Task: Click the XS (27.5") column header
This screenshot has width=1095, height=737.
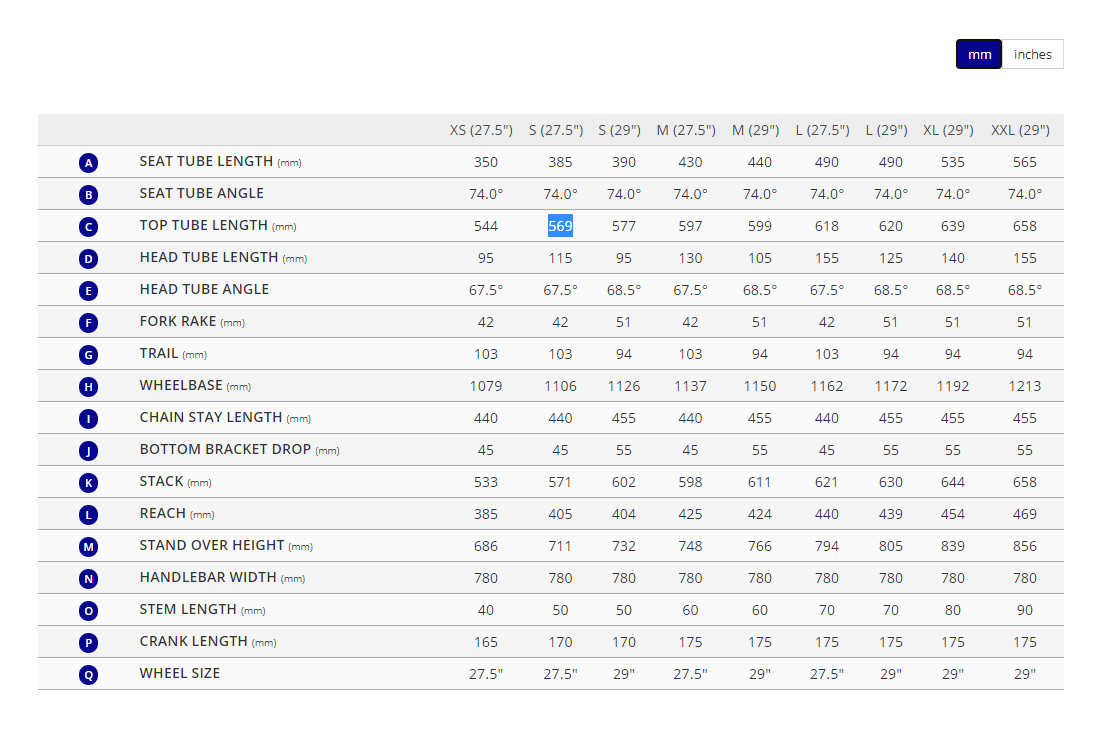Action: tap(481, 130)
